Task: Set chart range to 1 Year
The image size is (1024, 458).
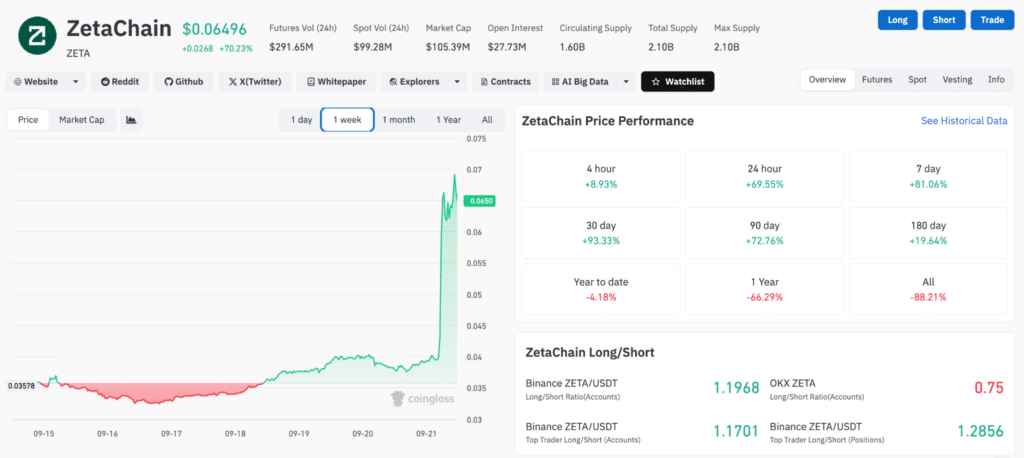Action: 449,120
